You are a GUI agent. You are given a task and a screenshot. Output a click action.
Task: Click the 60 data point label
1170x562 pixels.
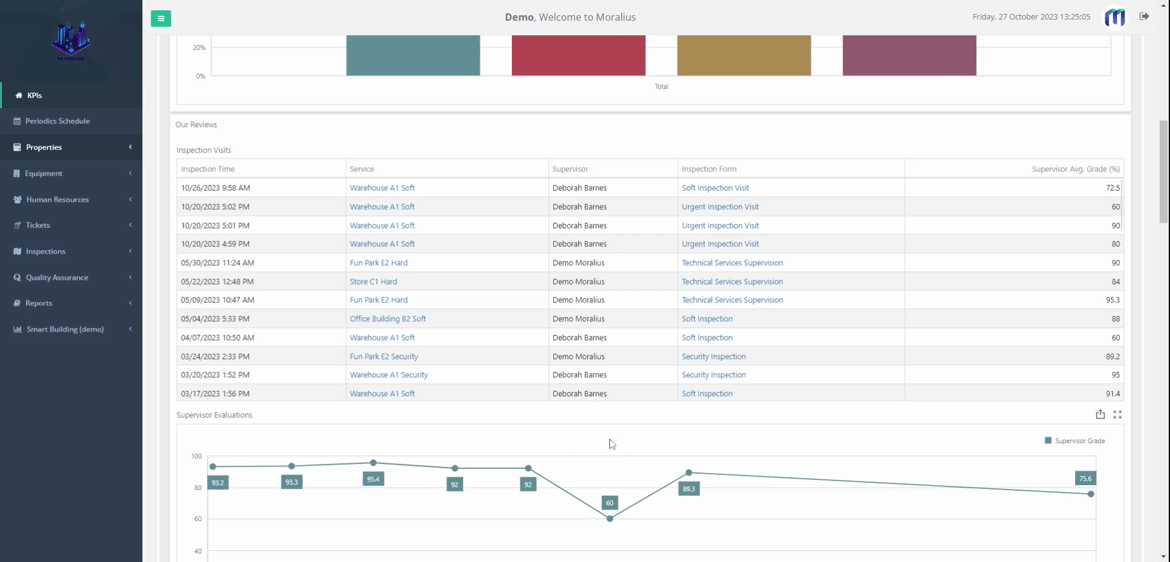click(x=610, y=503)
